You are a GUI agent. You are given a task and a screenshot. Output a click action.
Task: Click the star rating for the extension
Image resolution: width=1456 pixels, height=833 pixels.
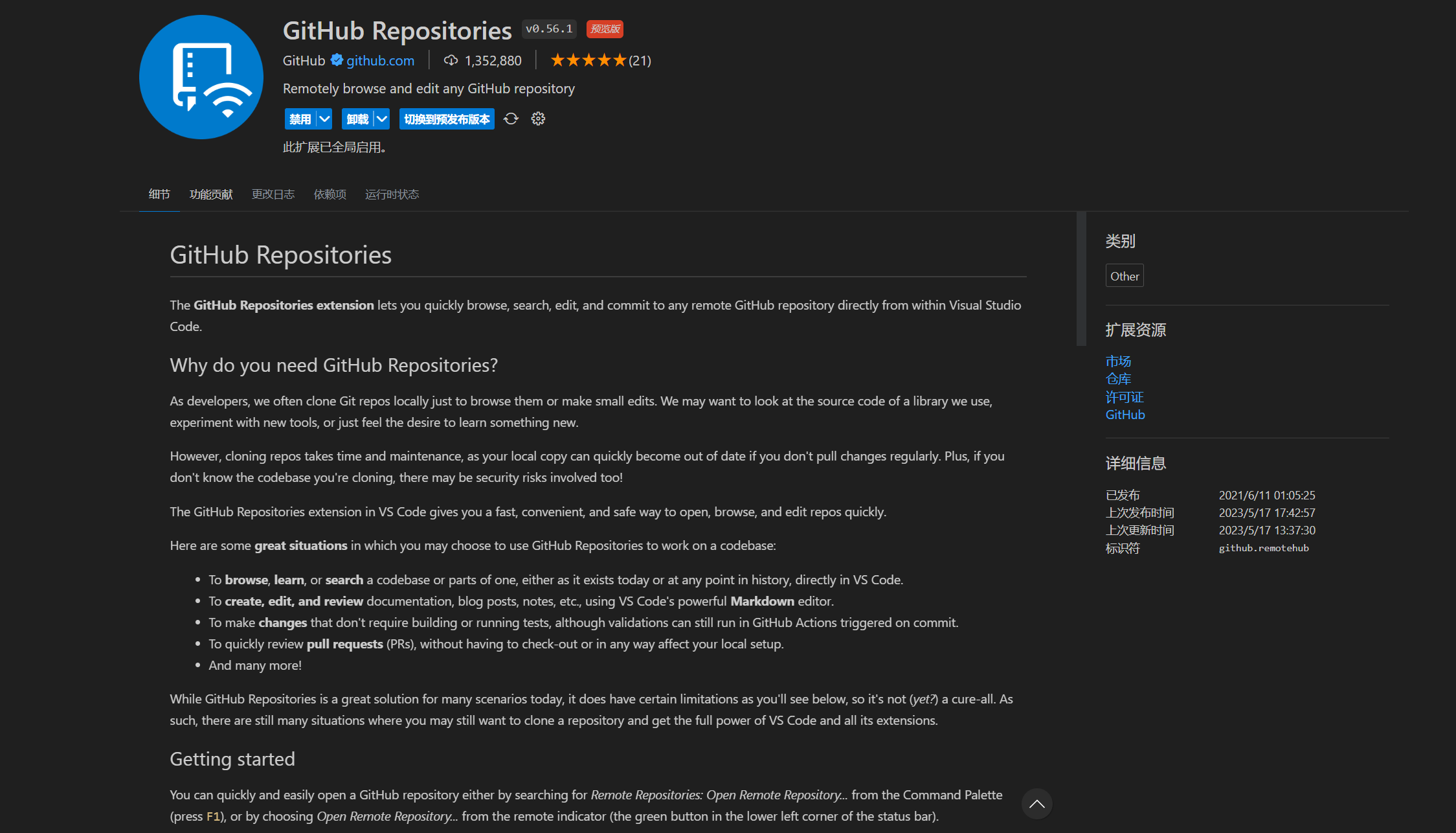[x=588, y=60]
